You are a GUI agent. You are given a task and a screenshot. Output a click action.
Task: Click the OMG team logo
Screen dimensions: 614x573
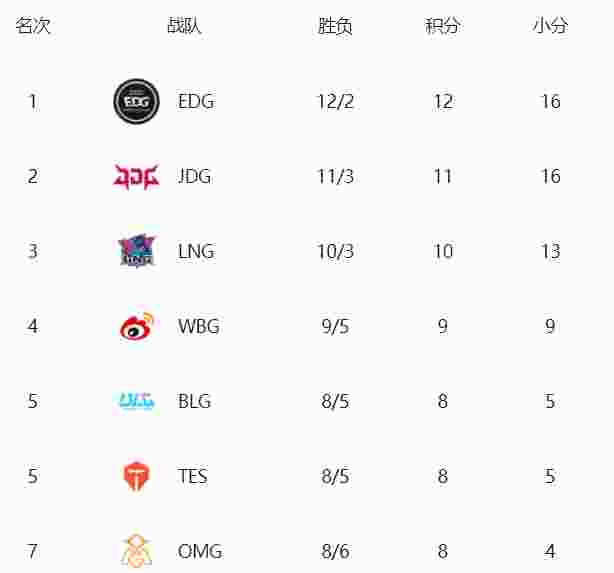pos(136,550)
